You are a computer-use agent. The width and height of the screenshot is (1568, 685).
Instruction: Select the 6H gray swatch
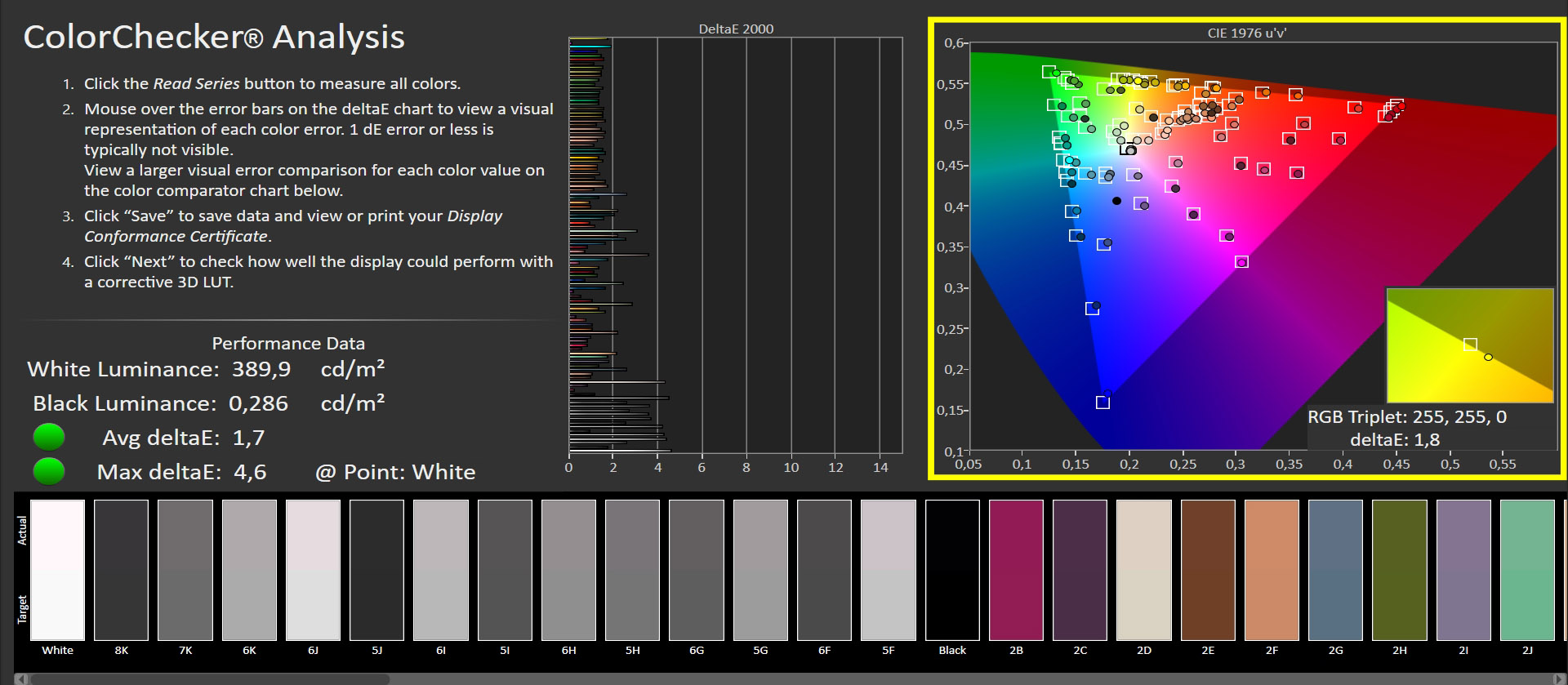coord(568,570)
